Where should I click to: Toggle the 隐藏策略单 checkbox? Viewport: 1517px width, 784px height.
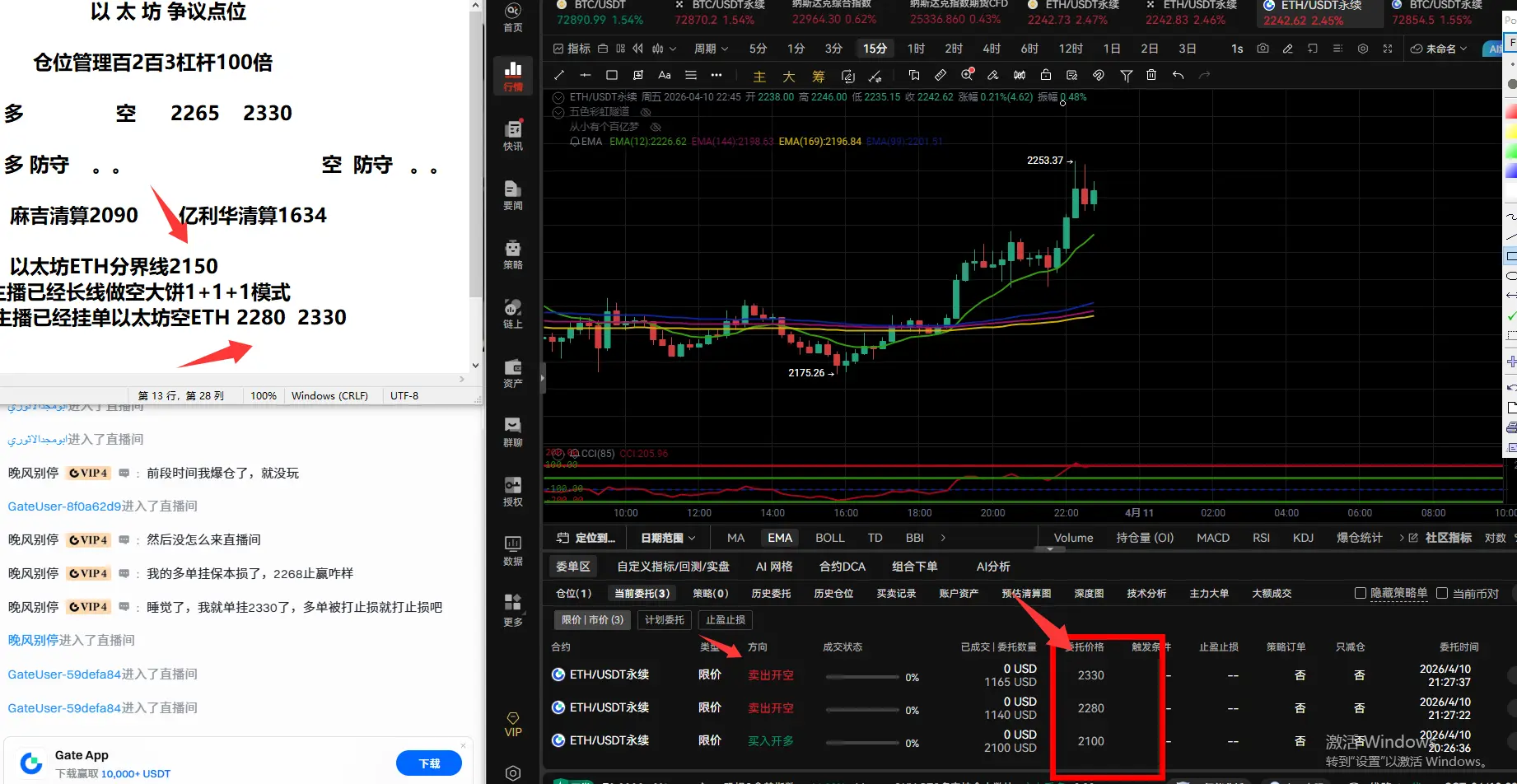pyautogui.click(x=1361, y=593)
